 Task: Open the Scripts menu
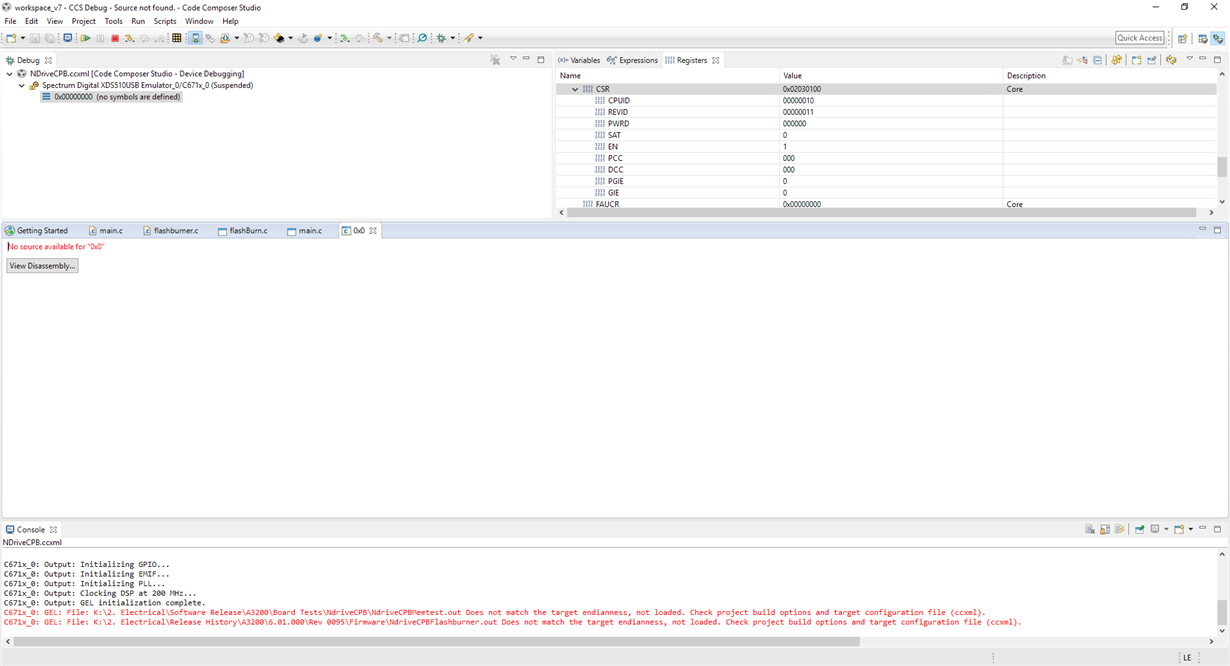(164, 20)
